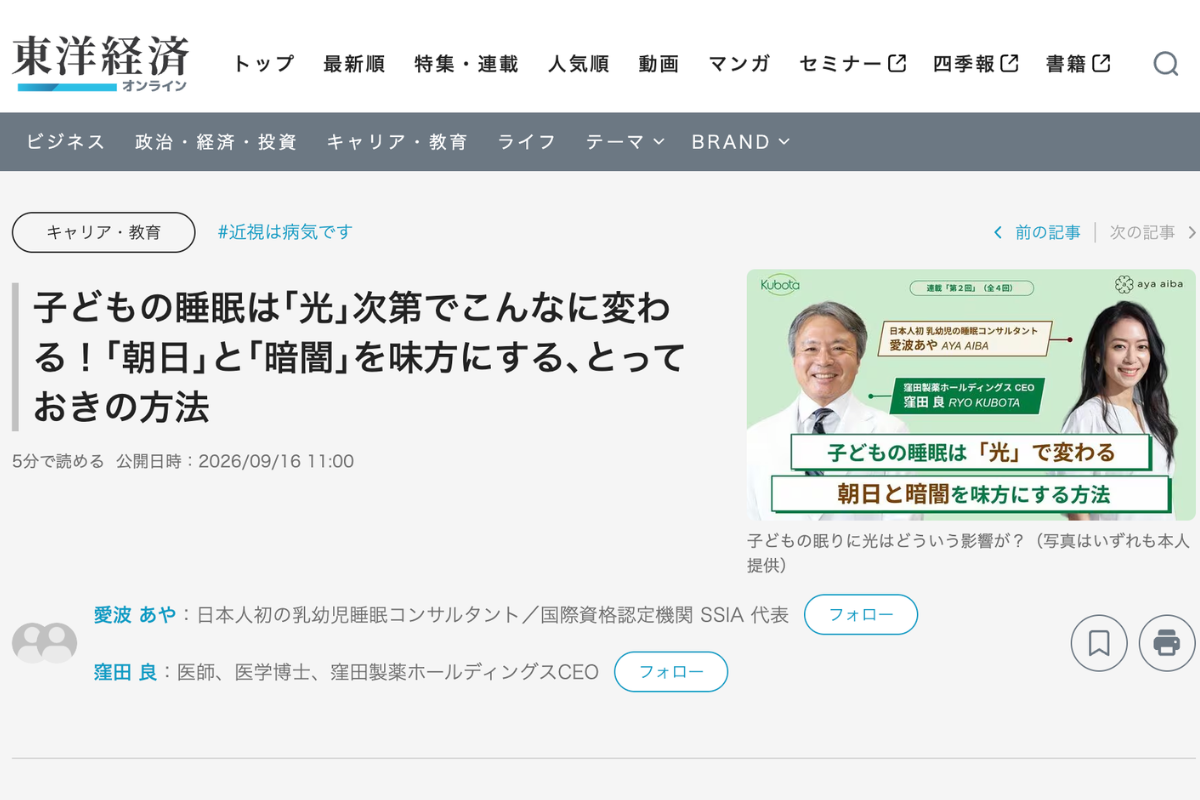
Task: Open the 書籍 external link
Action: [1078, 64]
